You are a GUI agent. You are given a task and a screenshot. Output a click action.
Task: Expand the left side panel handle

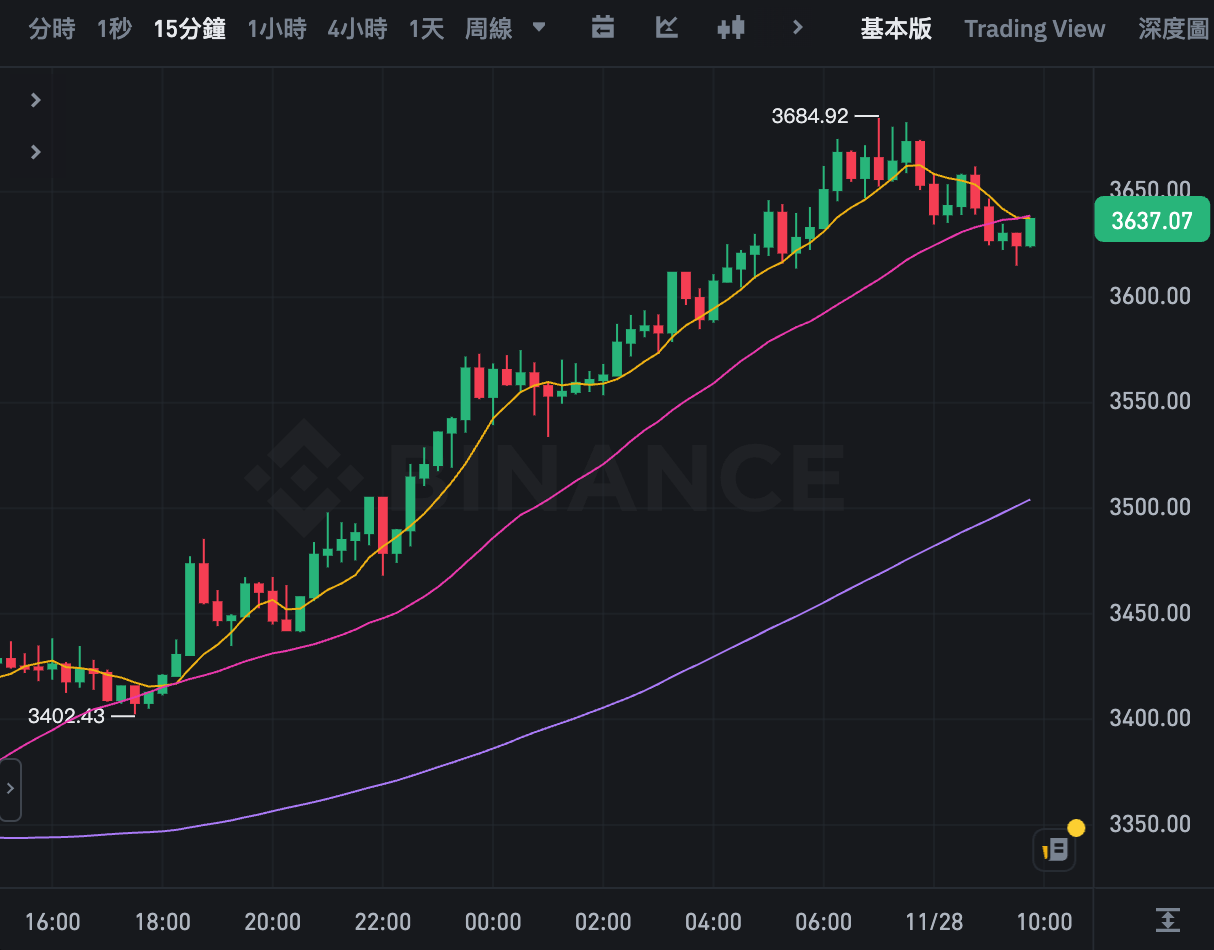click(10, 789)
